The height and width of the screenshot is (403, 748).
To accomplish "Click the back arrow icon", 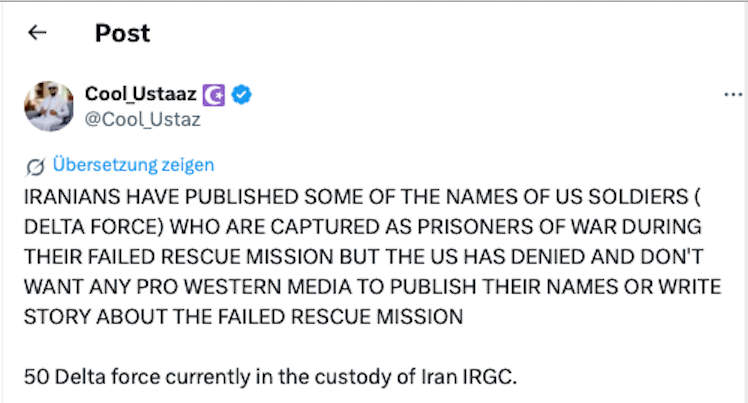I will coord(37,33).
